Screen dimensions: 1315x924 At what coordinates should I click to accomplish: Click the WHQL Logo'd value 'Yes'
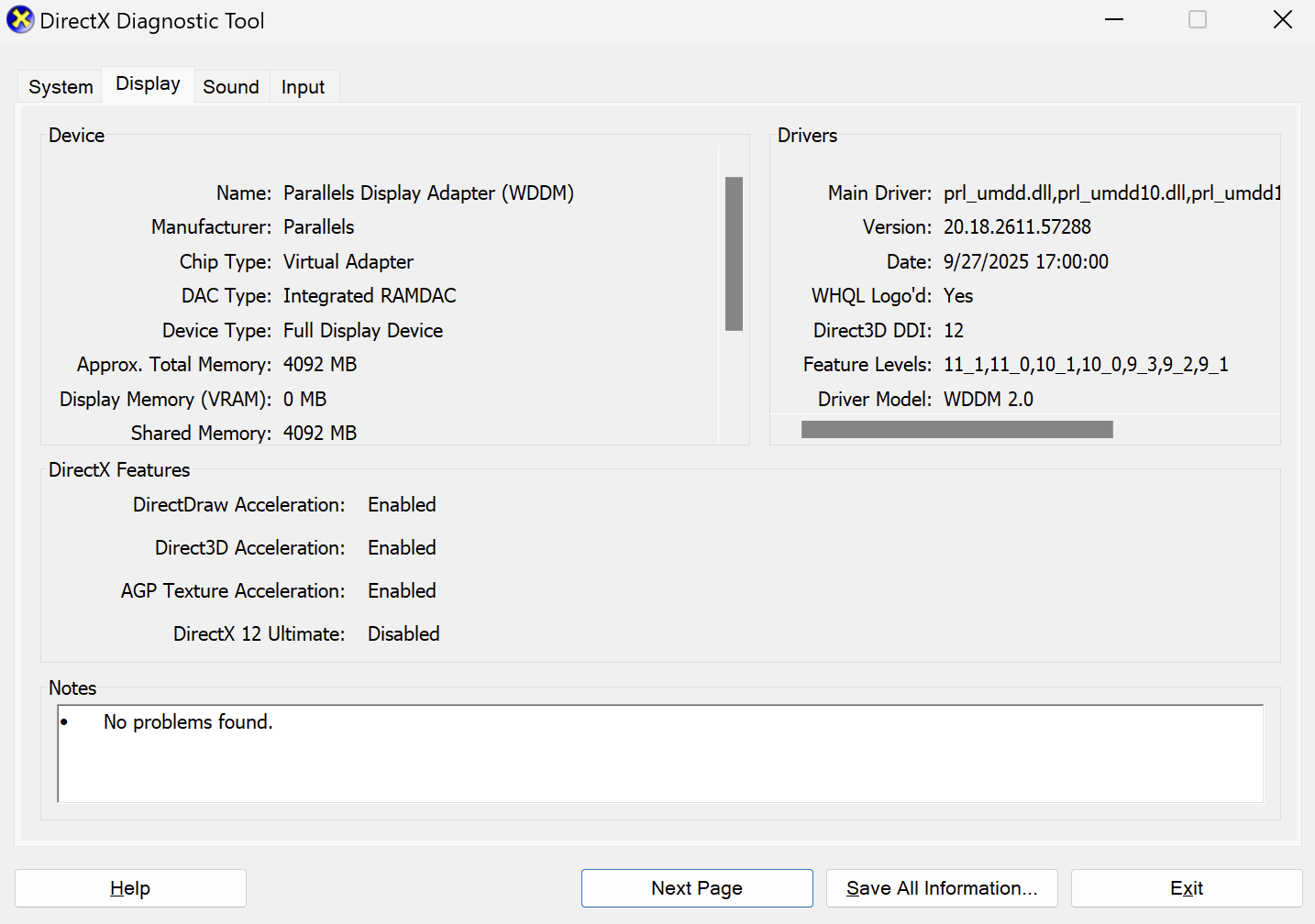pos(958,296)
